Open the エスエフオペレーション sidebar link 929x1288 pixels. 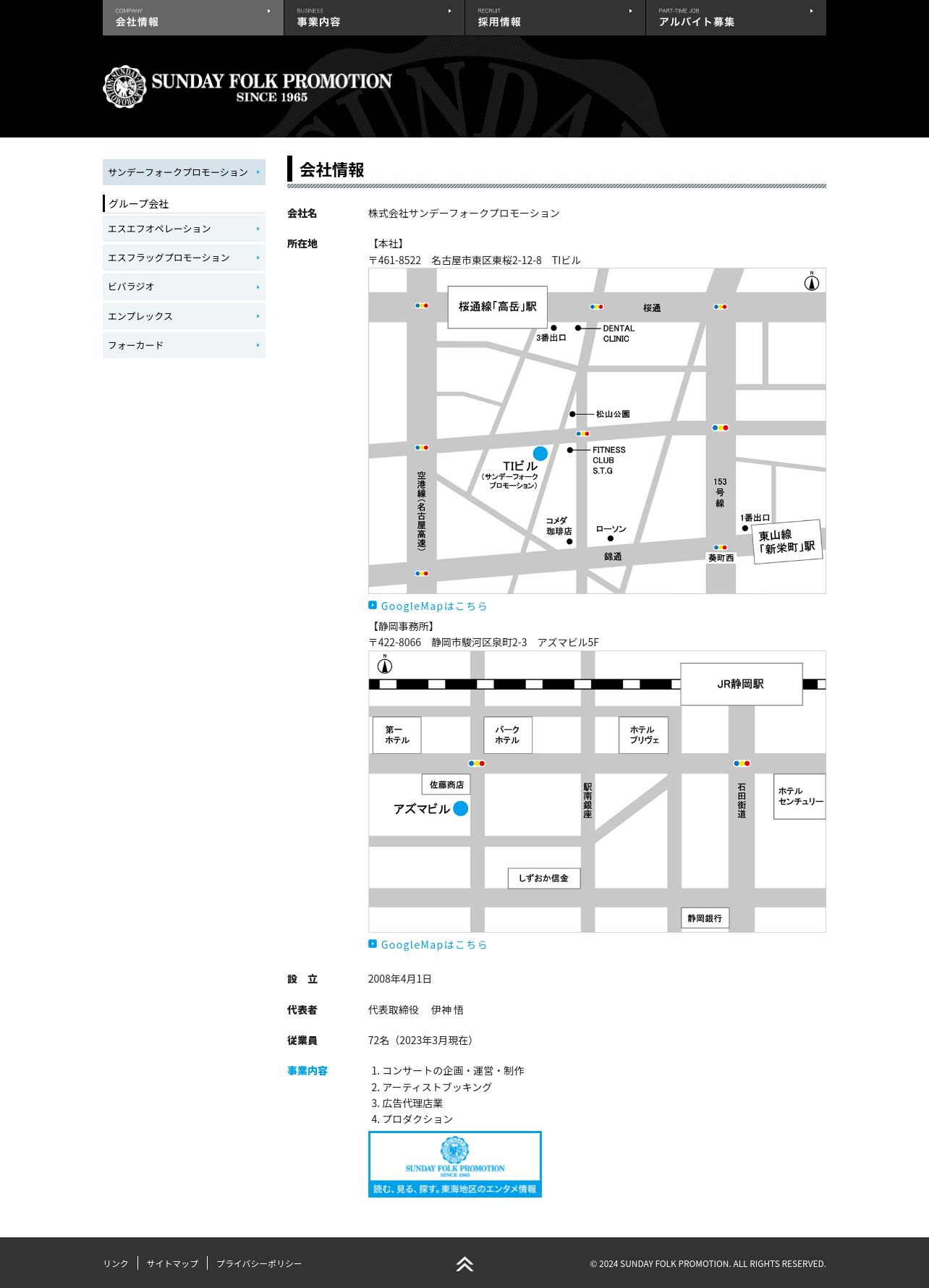pyautogui.click(x=184, y=229)
